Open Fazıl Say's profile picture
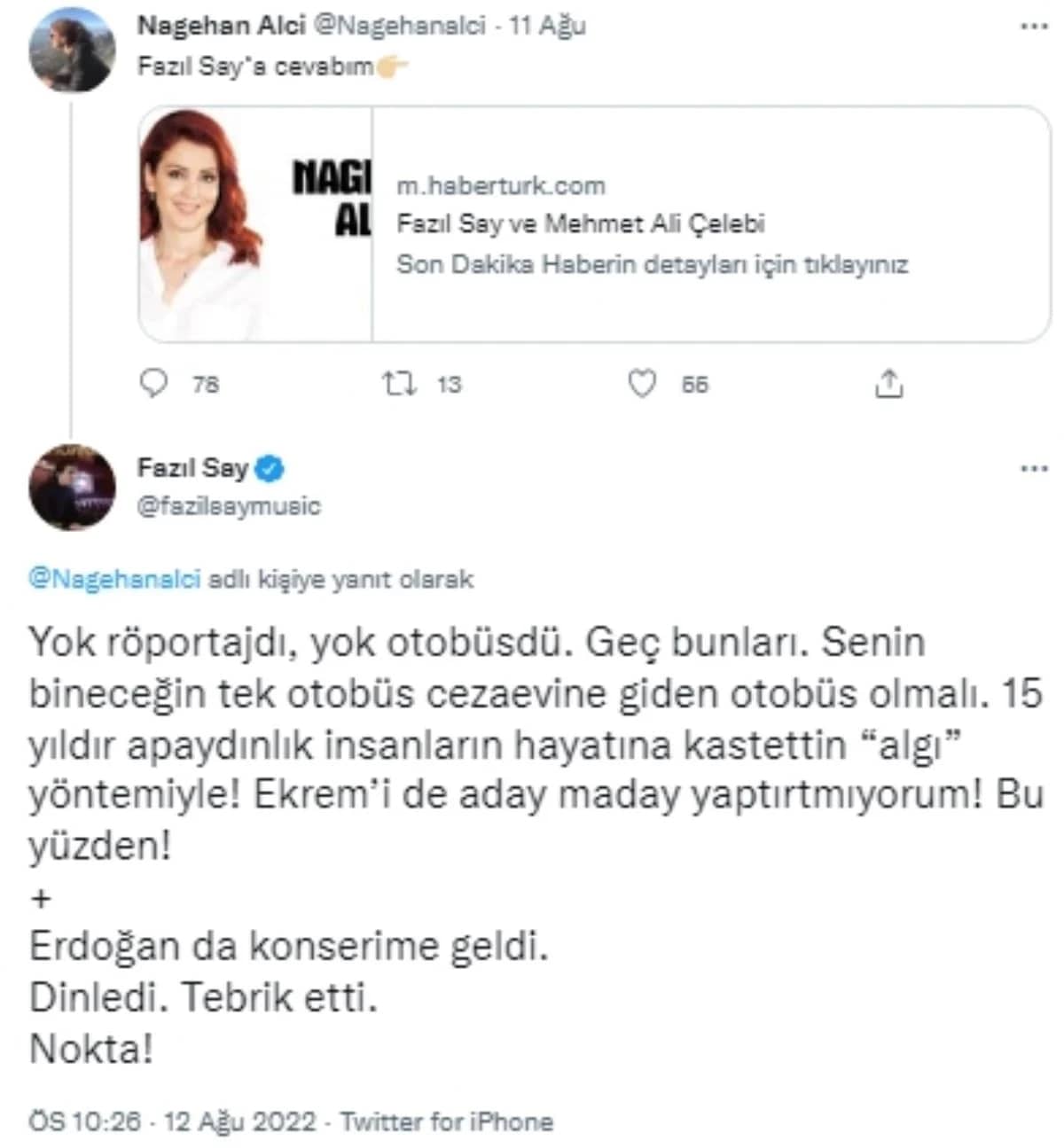Image resolution: width=1064 pixels, height=1148 pixels. pos(72,487)
